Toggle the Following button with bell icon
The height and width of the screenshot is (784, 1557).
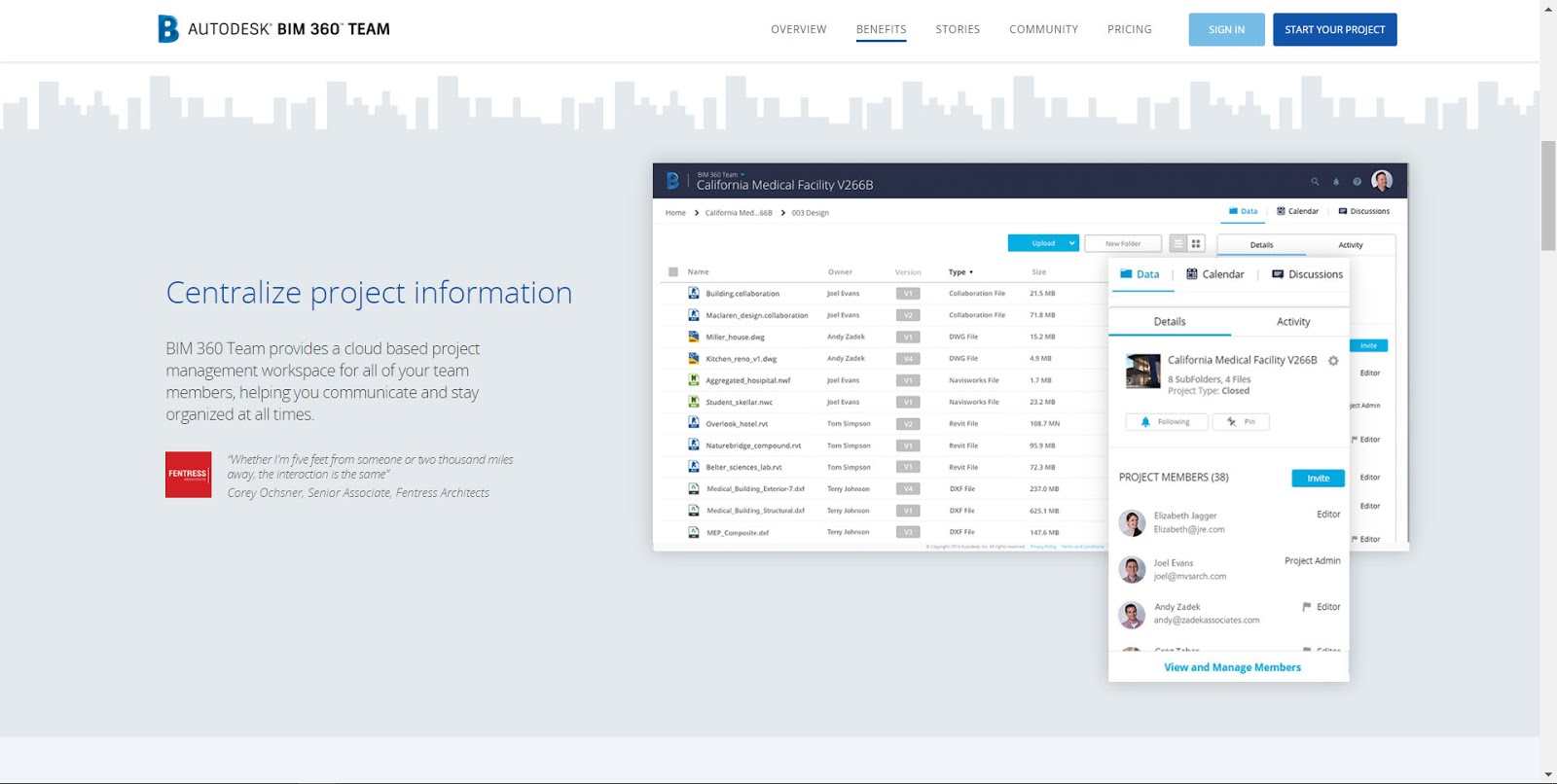pos(1167,422)
